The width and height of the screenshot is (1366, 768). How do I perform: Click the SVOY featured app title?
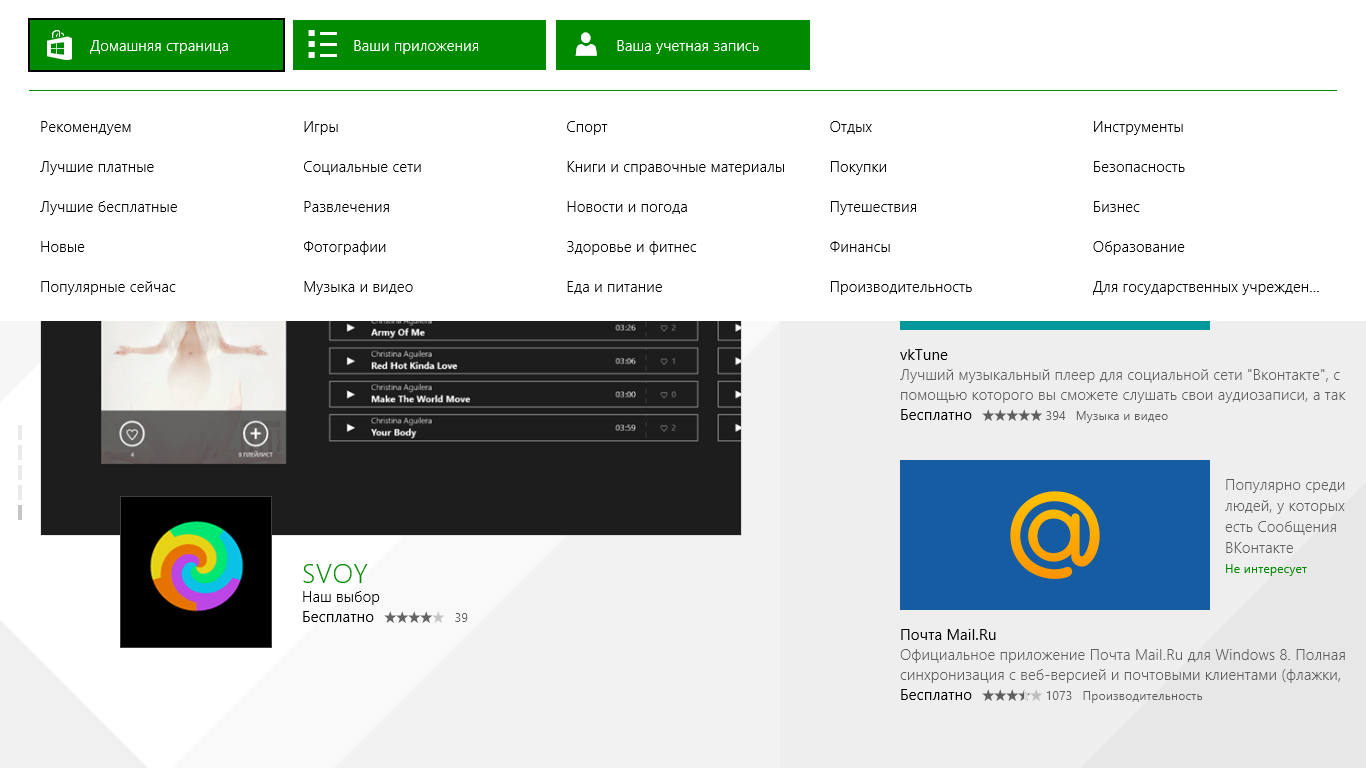coord(335,574)
